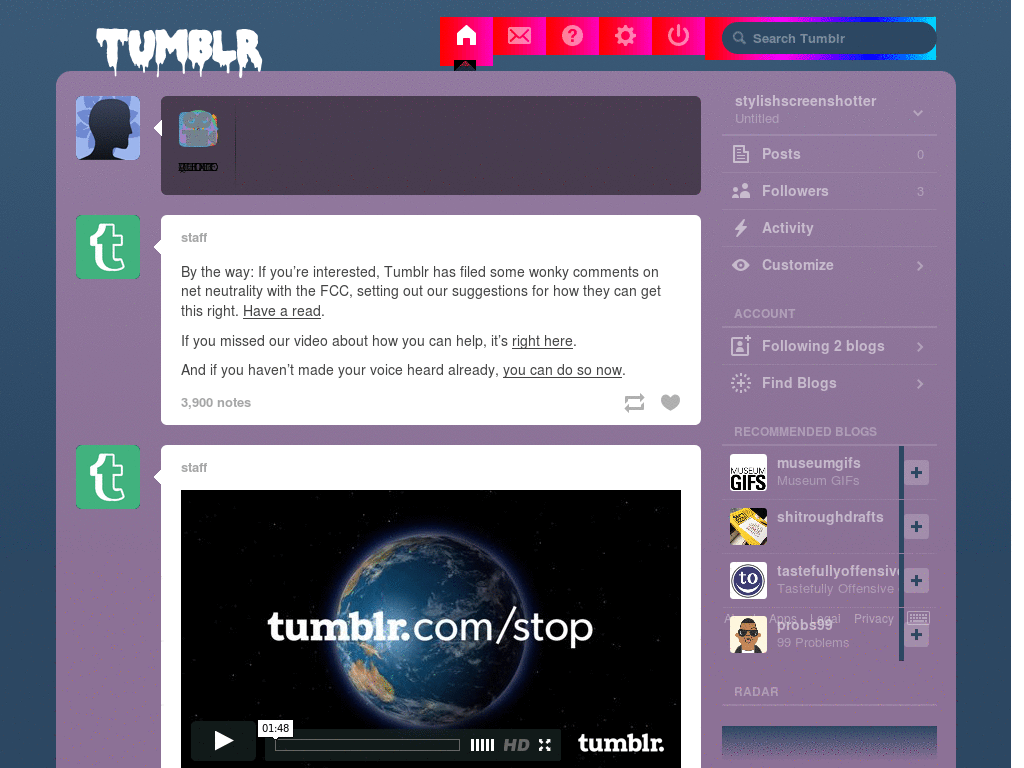Open the Help question mark icon

572,36
